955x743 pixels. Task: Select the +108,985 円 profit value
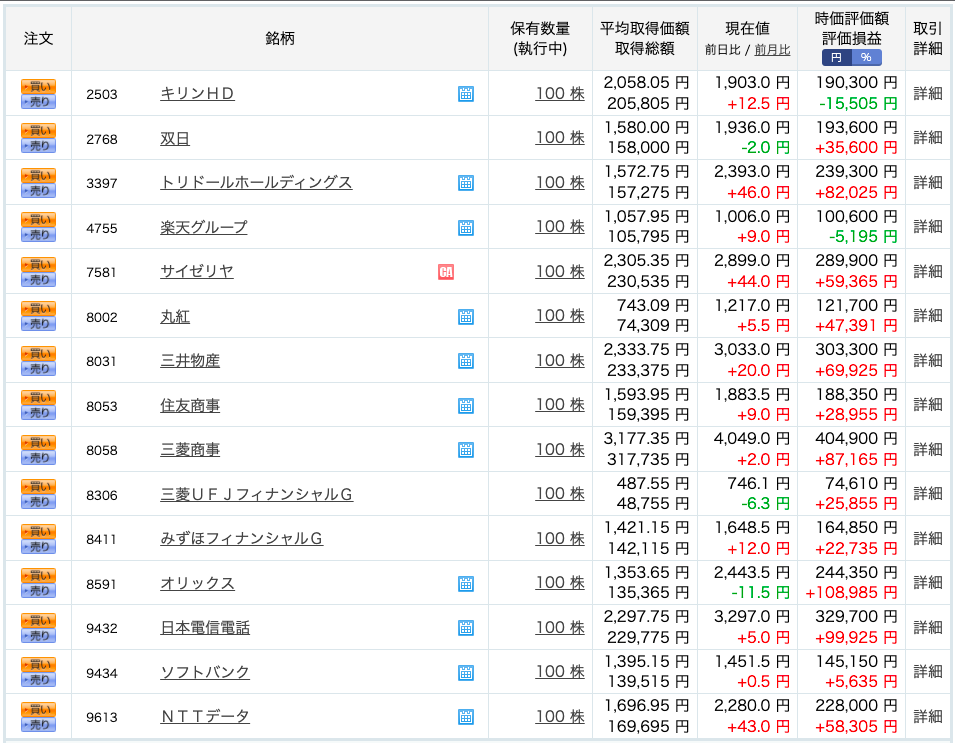[x=851, y=593]
